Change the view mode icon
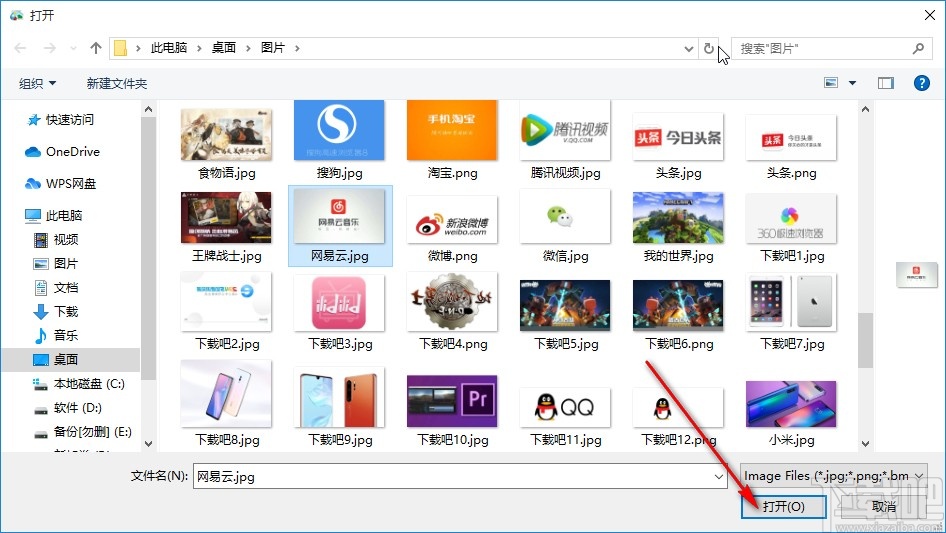946x533 pixels. coord(831,83)
